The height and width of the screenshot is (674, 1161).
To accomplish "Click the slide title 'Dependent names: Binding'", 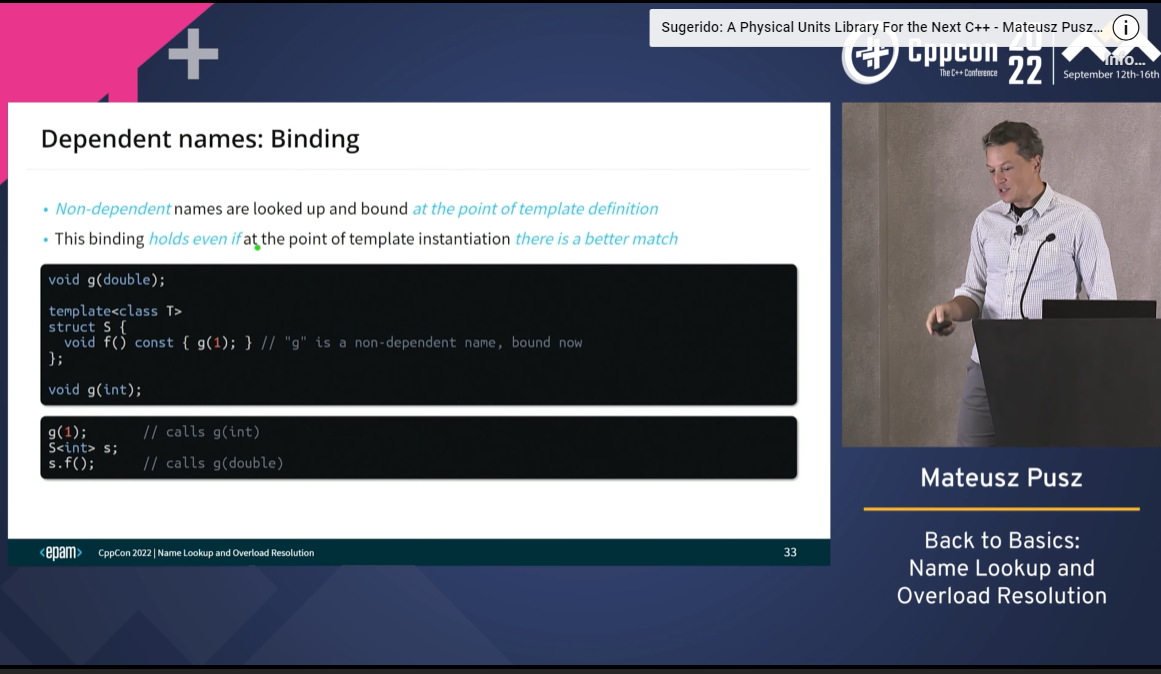I will (x=200, y=138).
